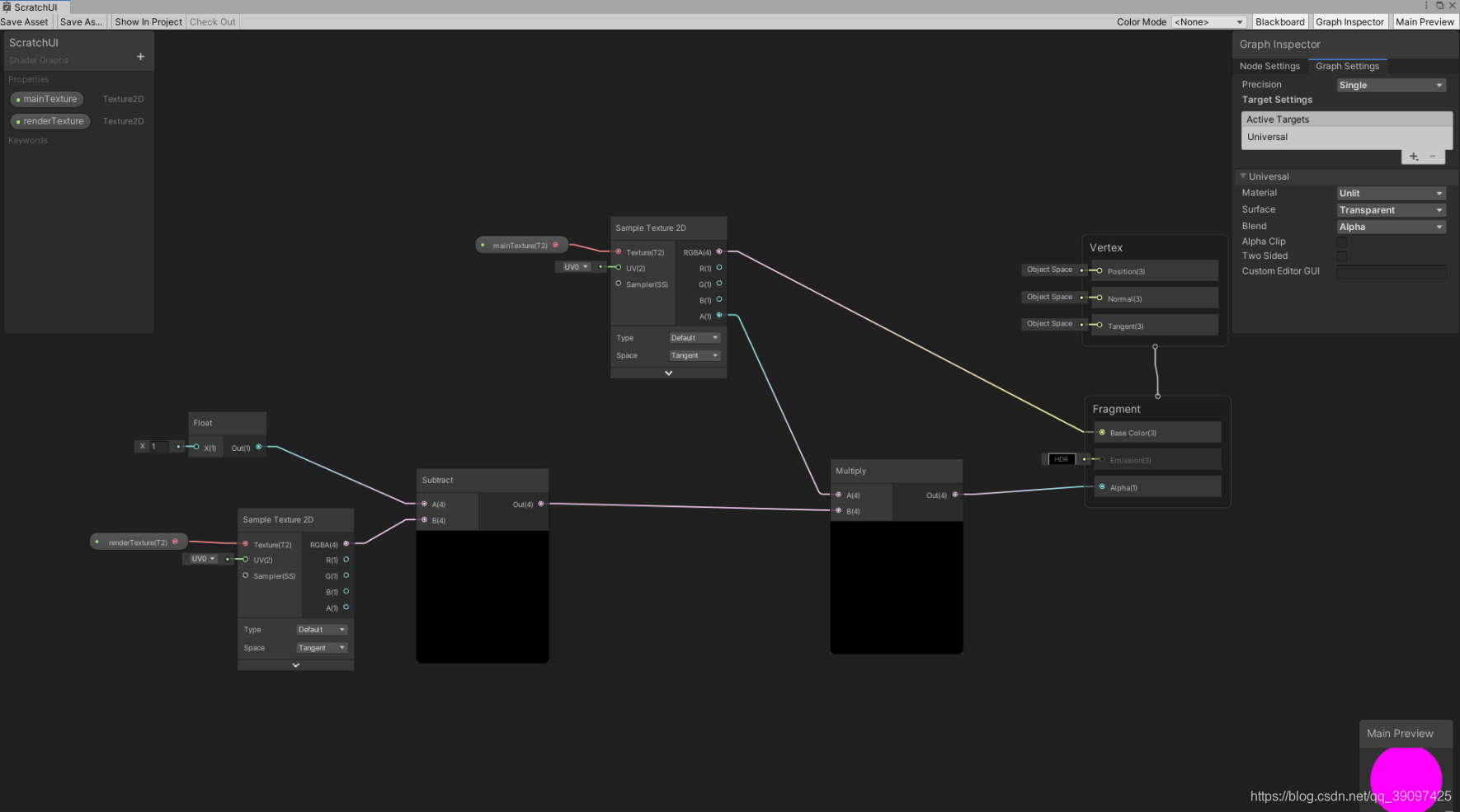Click the Save Asset button
The height and width of the screenshot is (812, 1460).
(x=25, y=21)
